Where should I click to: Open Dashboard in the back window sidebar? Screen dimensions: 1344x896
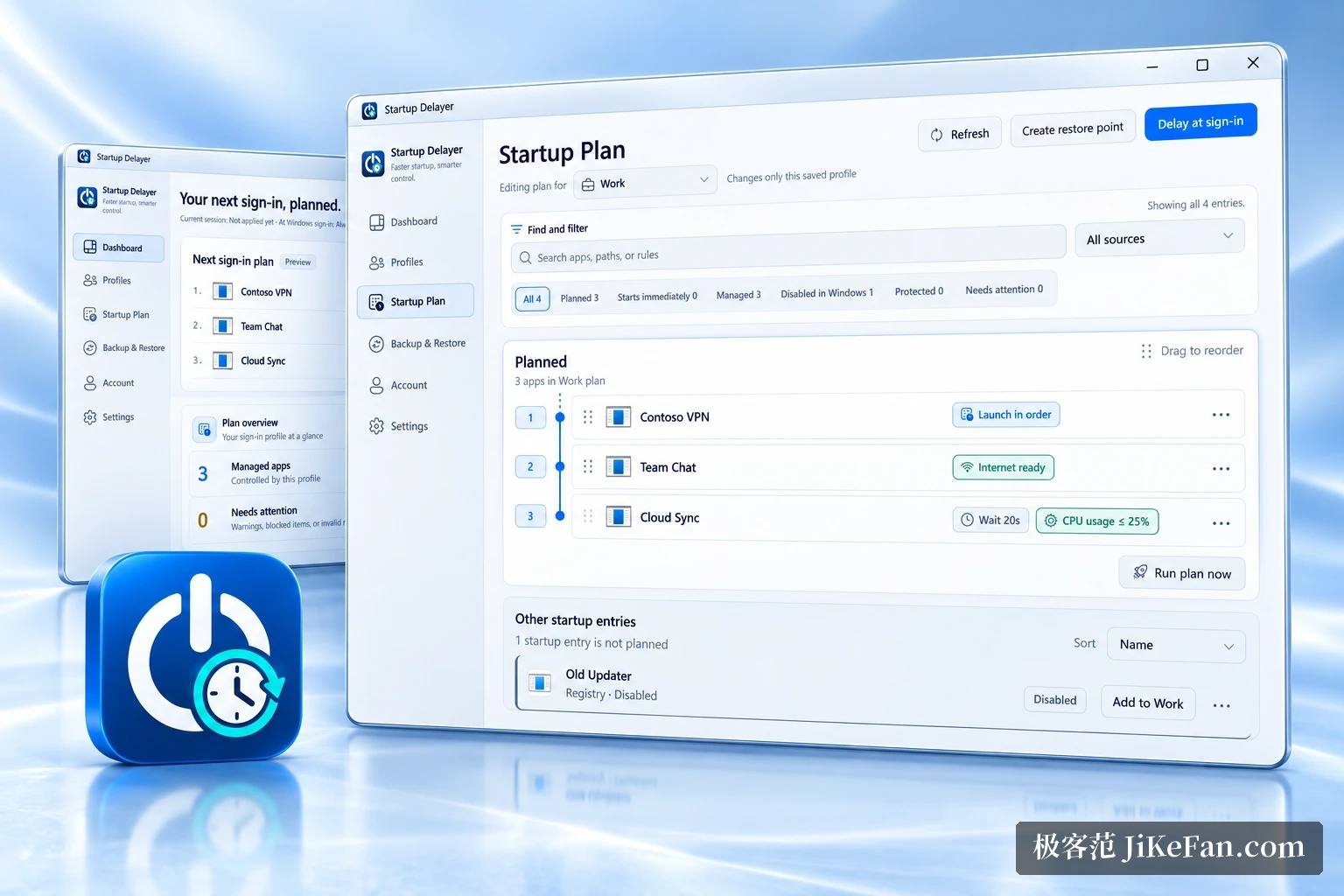[x=118, y=248]
